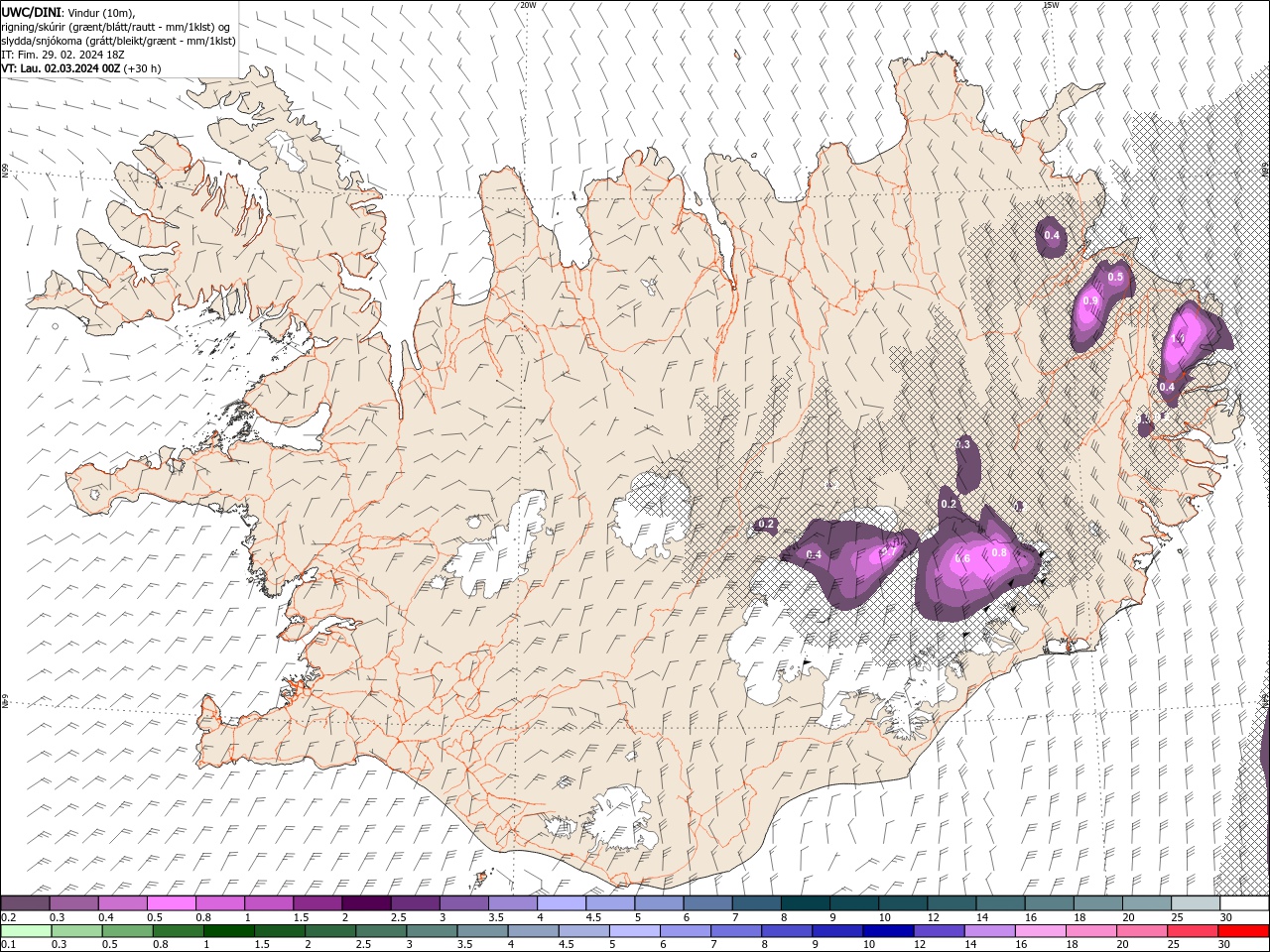Select the violet 3 swatch in snow legend
The width and height of the screenshot is (1270, 952).
464,903
